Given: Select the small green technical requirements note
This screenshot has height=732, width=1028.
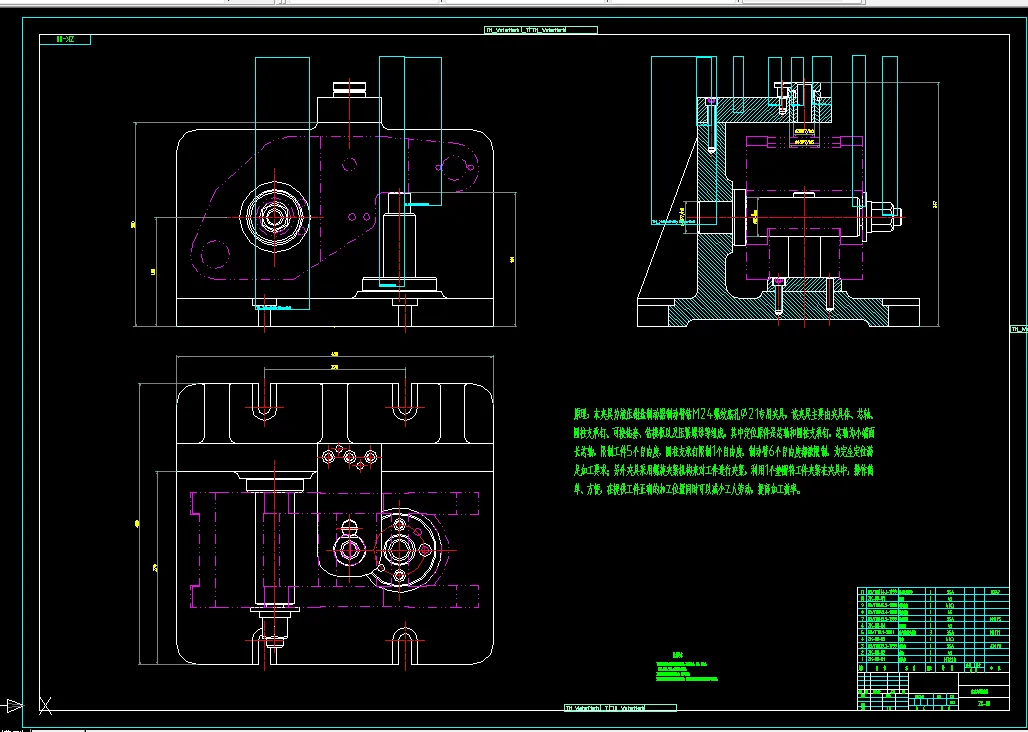Looking at the screenshot, I should pyautogui.click(x=686, y=667).
